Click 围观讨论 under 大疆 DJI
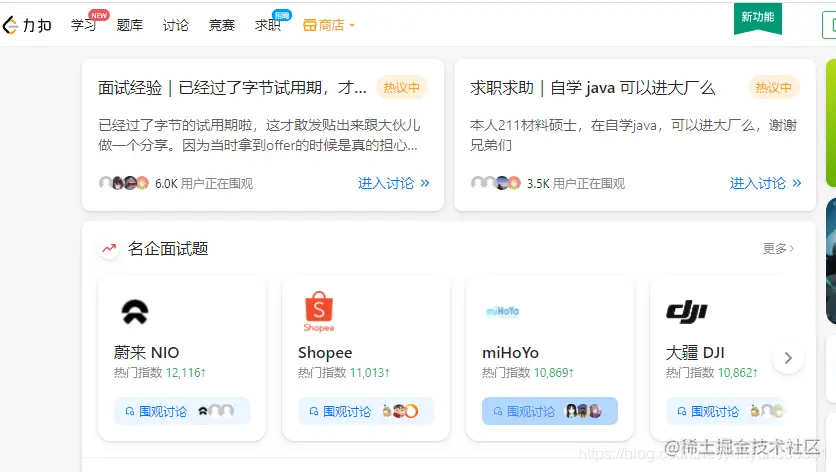Image resolution: width=836 pixels, height=472 pixels. [728, 411]
